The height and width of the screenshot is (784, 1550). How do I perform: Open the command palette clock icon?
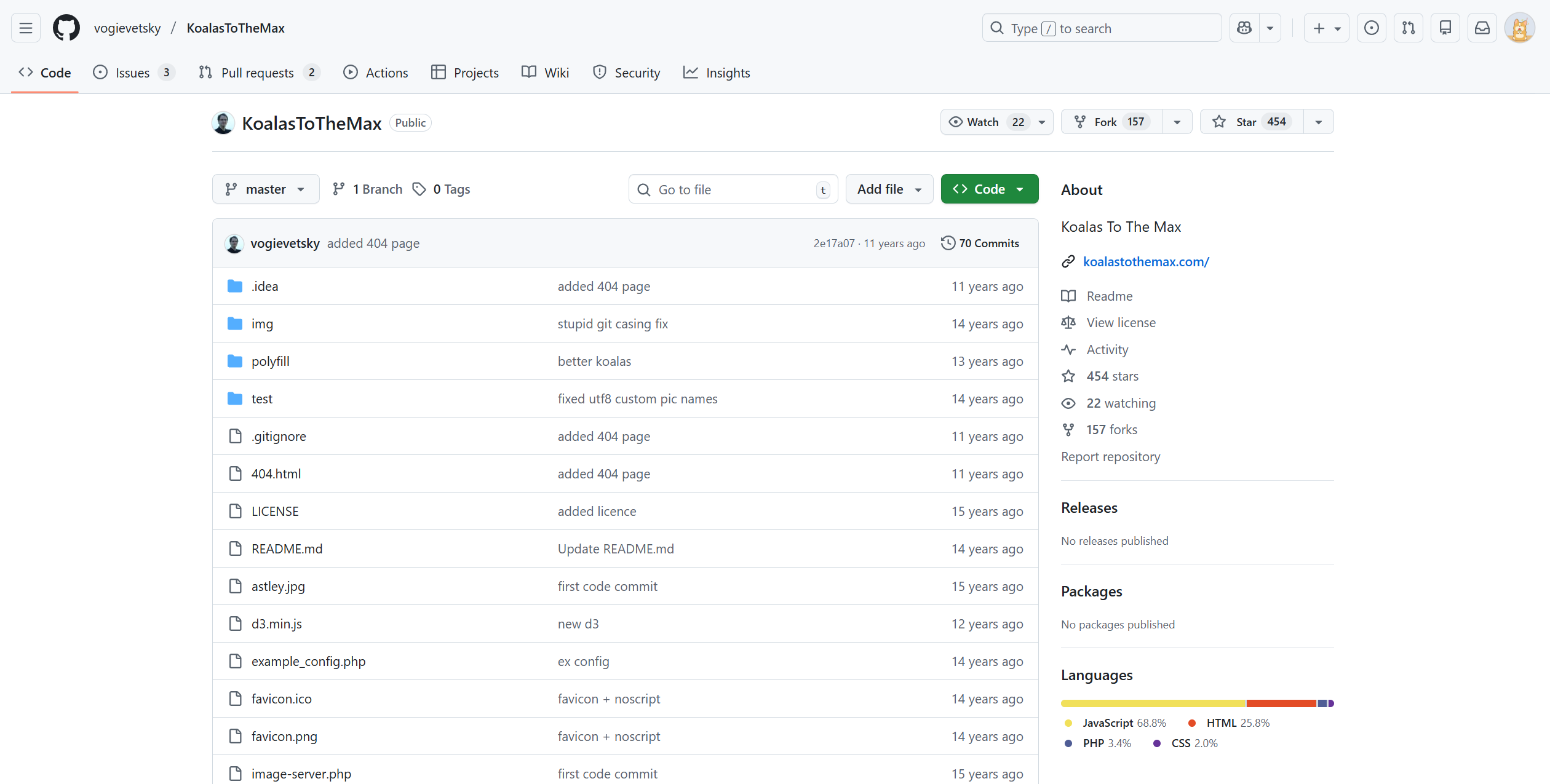tap(1371, 28)
